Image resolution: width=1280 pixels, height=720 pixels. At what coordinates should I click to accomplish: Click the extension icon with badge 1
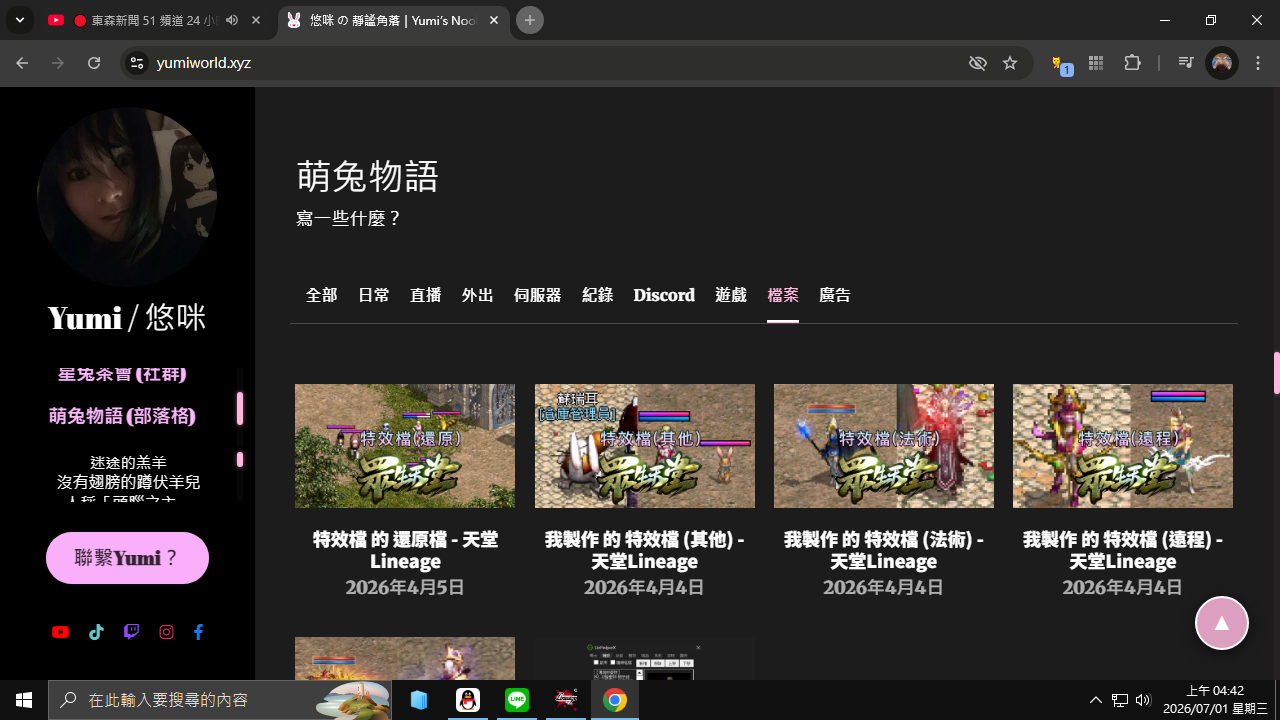(1060, 65)
